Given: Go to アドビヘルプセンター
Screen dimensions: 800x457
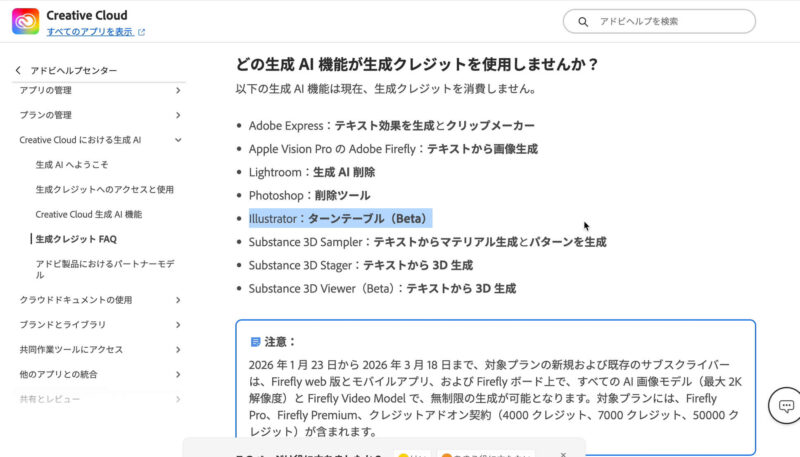Looking at the screenshot, I should (x=73, y=70).
